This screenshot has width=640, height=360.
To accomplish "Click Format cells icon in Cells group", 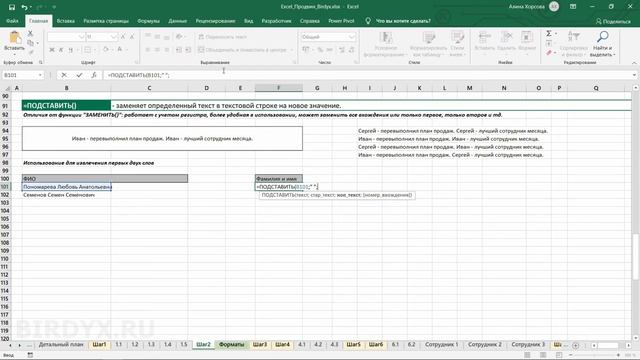I will (527, 38).
